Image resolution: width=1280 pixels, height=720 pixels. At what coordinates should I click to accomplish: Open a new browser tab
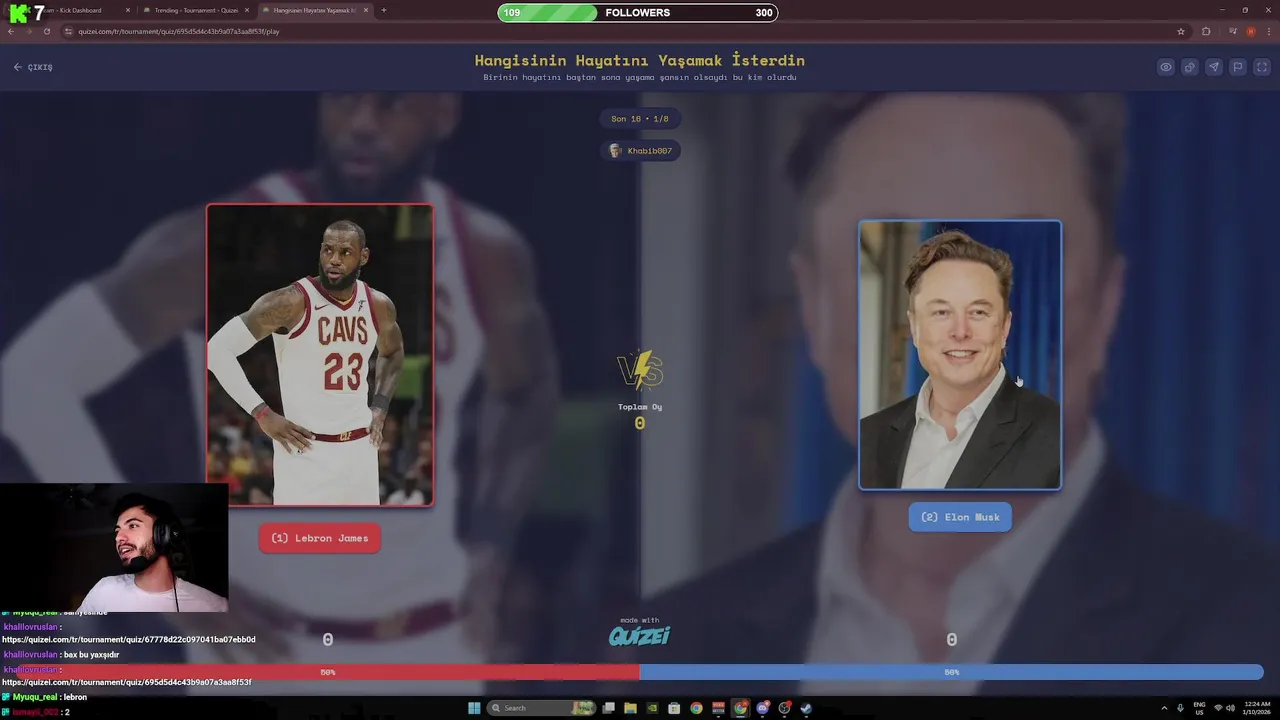384,10
